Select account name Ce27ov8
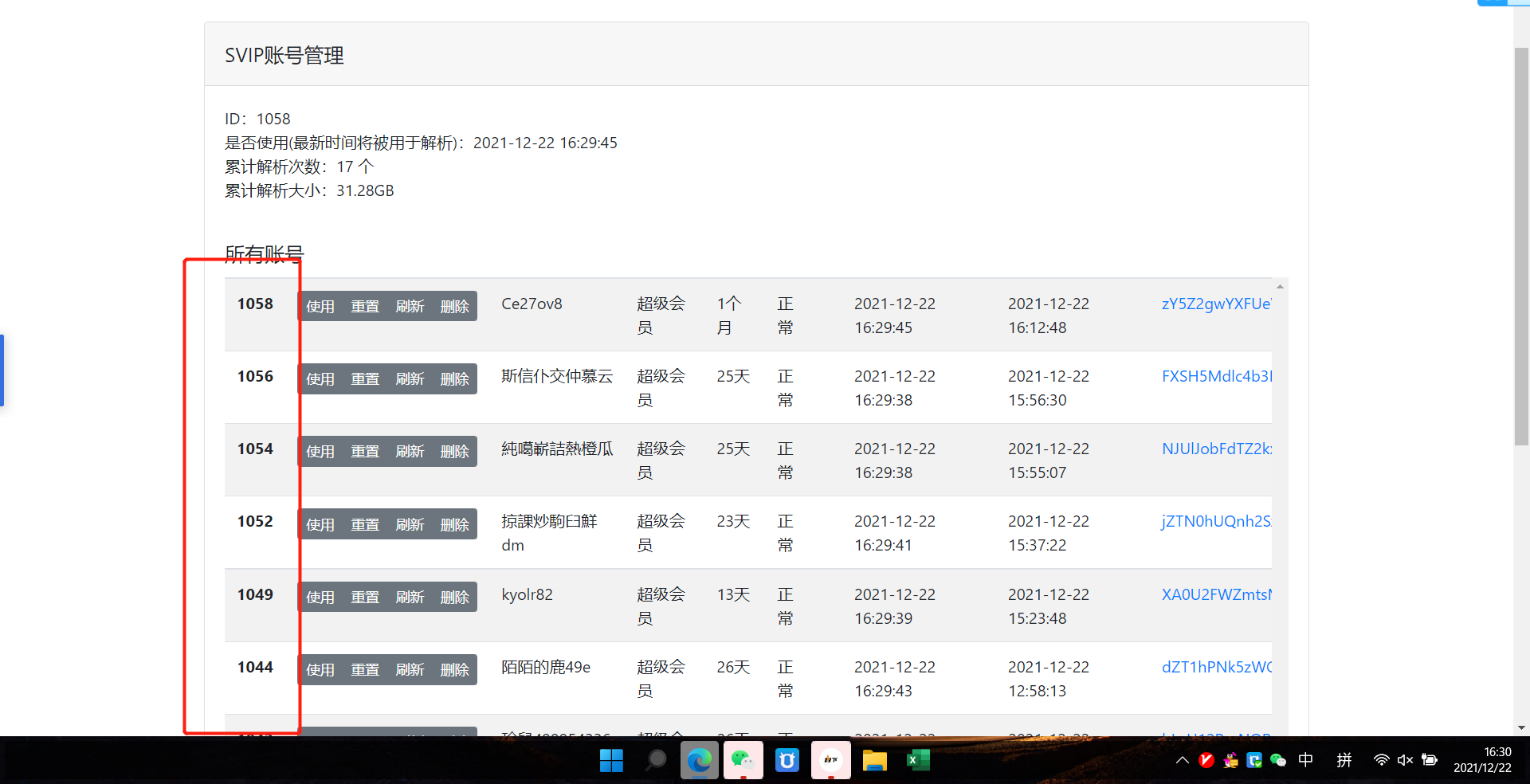The width and height of the screenshot is (1530, 784). pos(532,304)
